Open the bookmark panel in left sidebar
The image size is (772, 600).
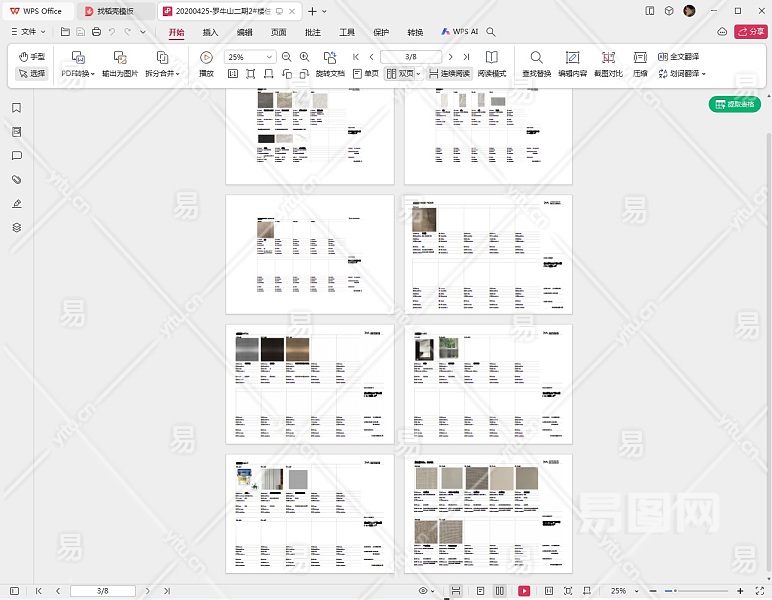pos(16,108)
